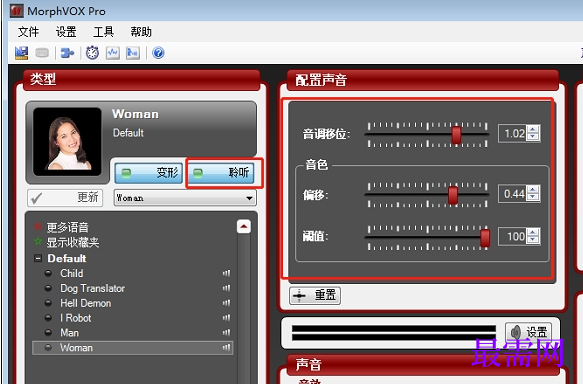The height and width of the screenshot is (384, 583).
Task: Toggle the 变形 morph button
Action: (x=149, y=173)
